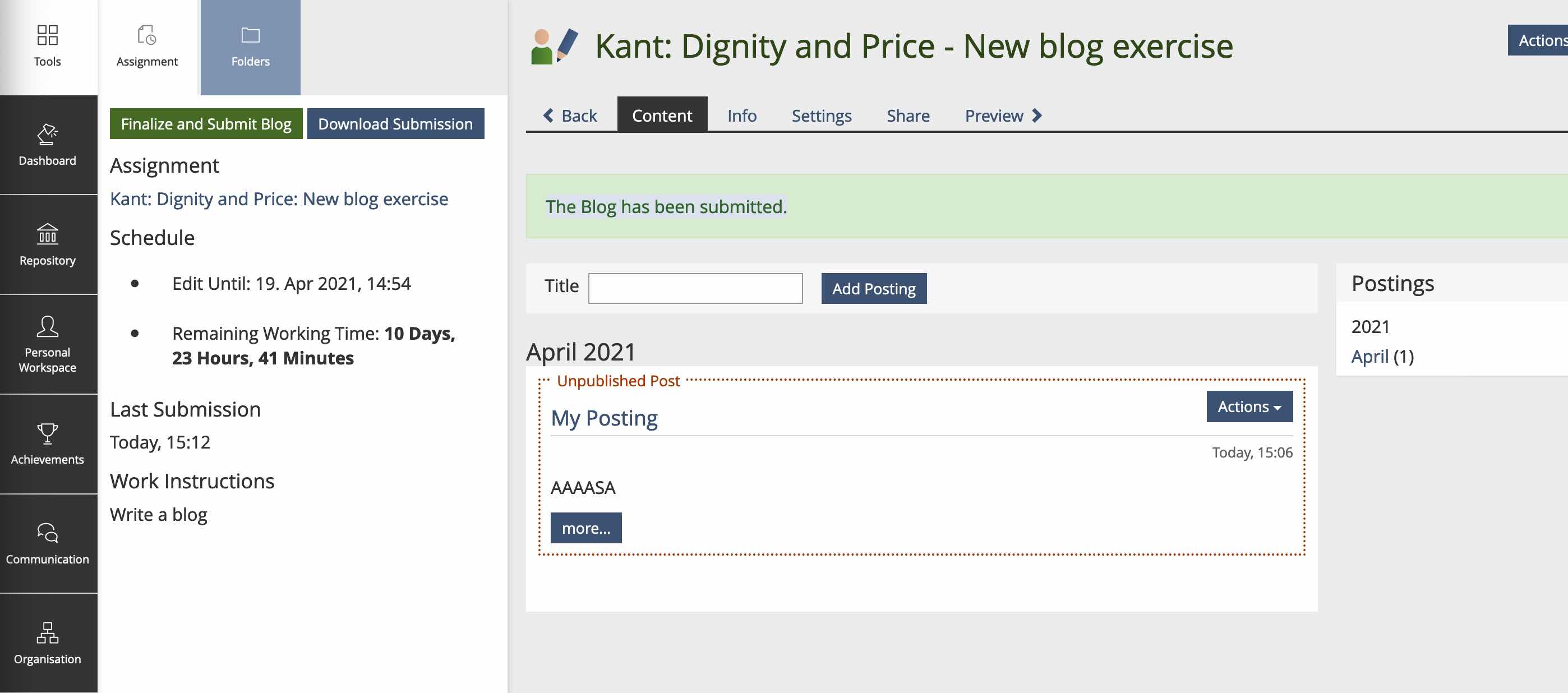Click Finalize and Submit Blog button
This screenshot has width=1568, height=693.
click(x=206, y=123)
